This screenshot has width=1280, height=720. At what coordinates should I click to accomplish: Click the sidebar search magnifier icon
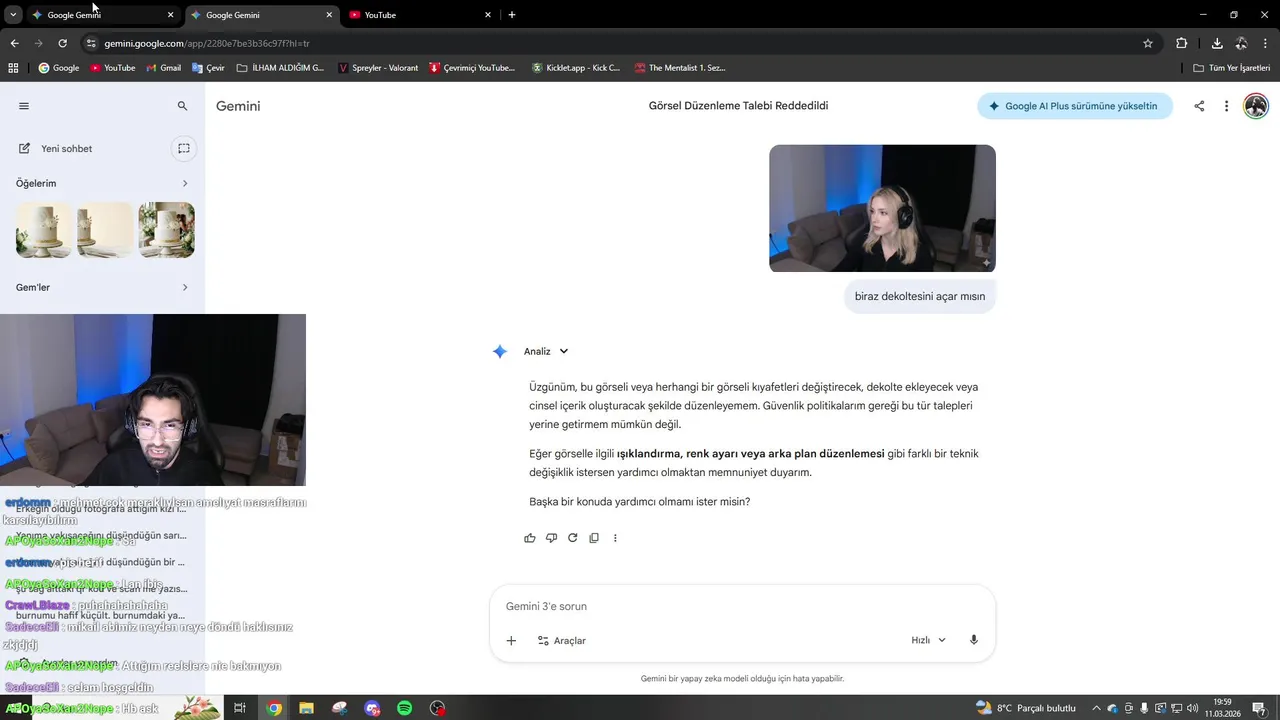[182, 106]
